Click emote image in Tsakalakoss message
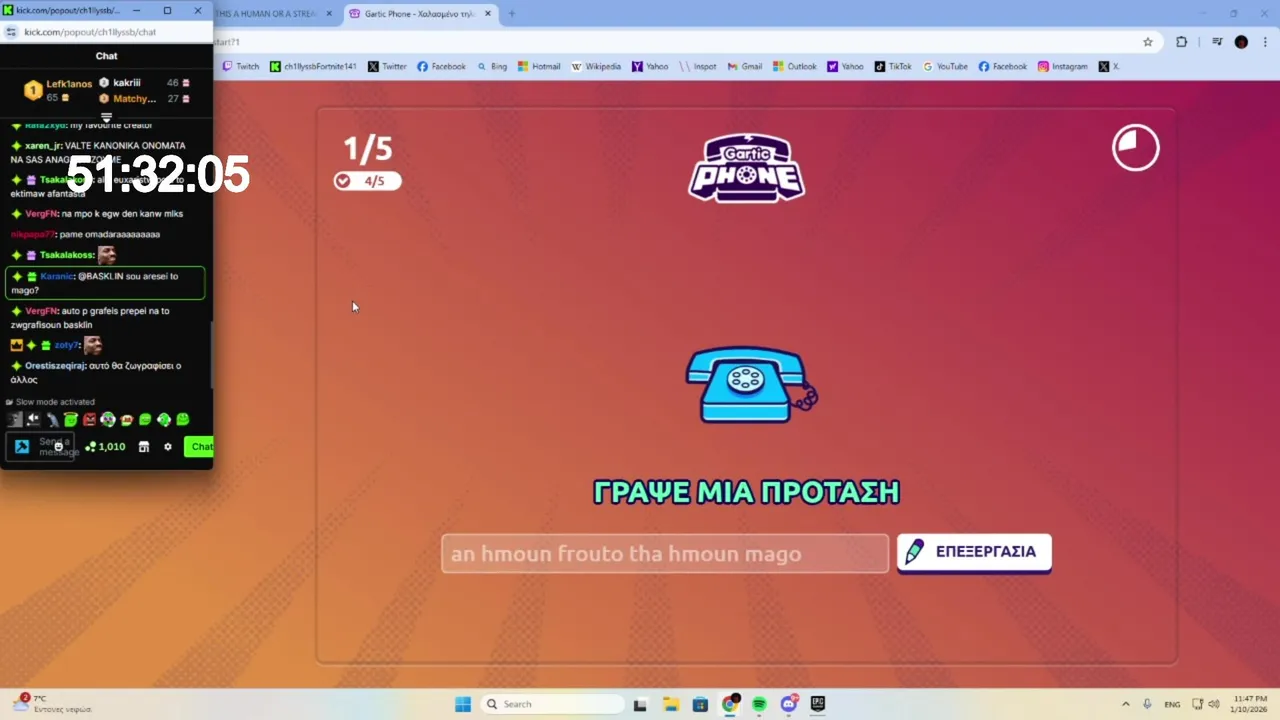 pos(107,255)
